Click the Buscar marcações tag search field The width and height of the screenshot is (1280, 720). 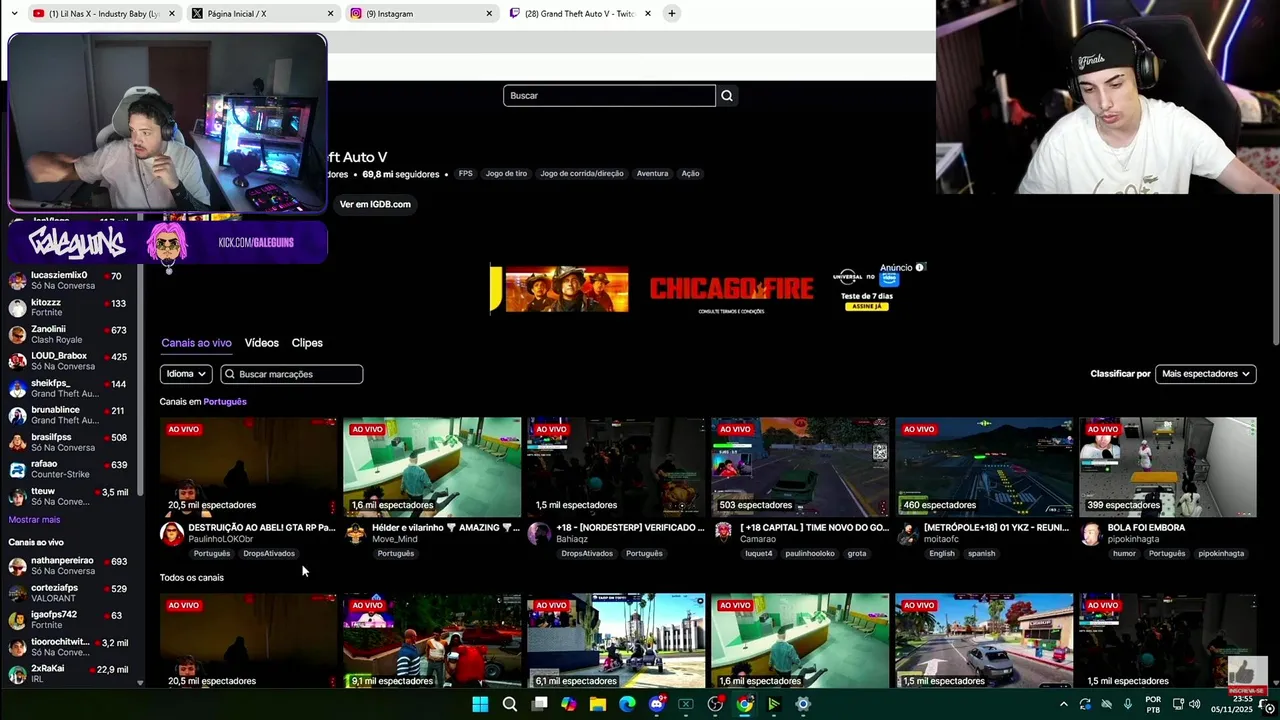(x=291, y=374)
